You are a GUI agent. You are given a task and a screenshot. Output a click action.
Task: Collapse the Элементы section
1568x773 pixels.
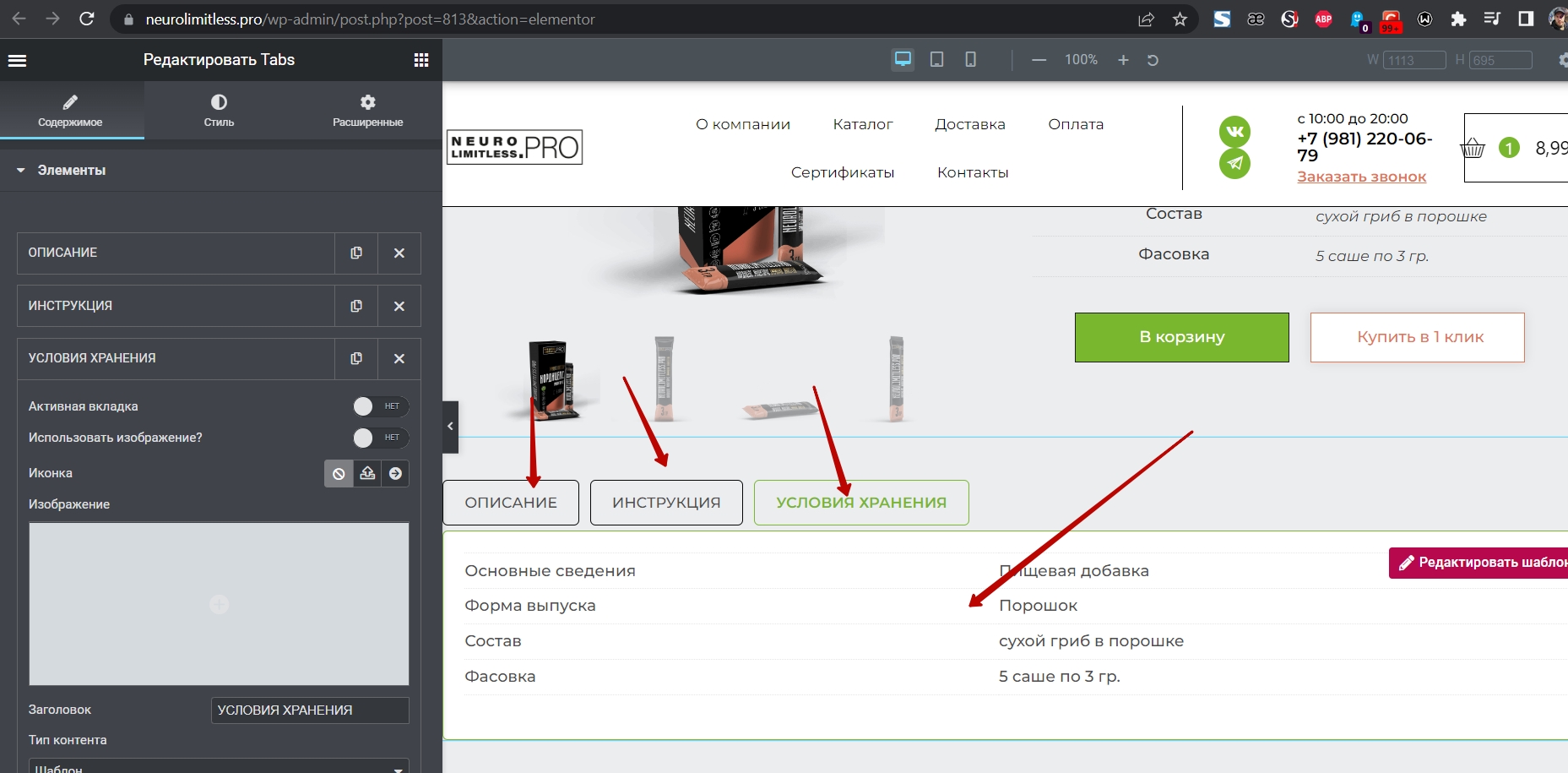(21, 171)
